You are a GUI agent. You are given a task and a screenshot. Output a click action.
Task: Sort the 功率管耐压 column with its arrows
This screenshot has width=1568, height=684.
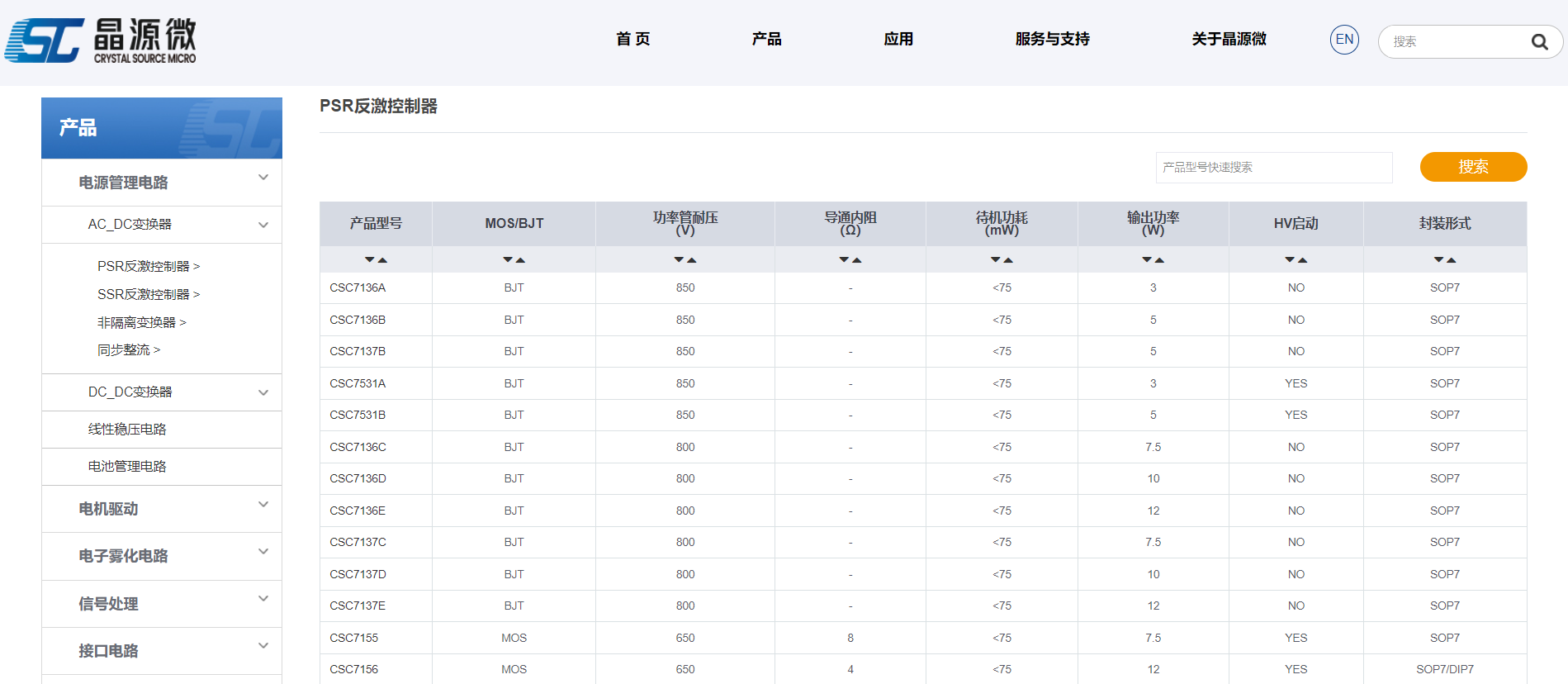click(685, 260)
